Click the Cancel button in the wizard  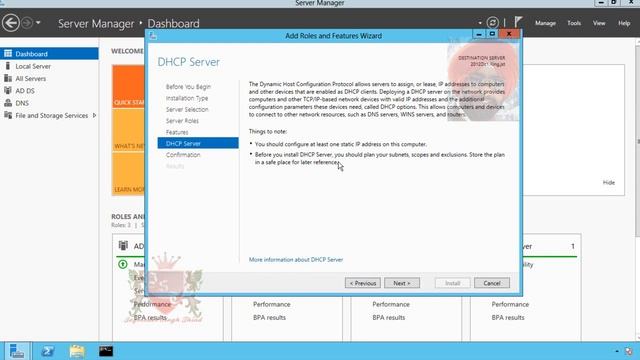492,283
